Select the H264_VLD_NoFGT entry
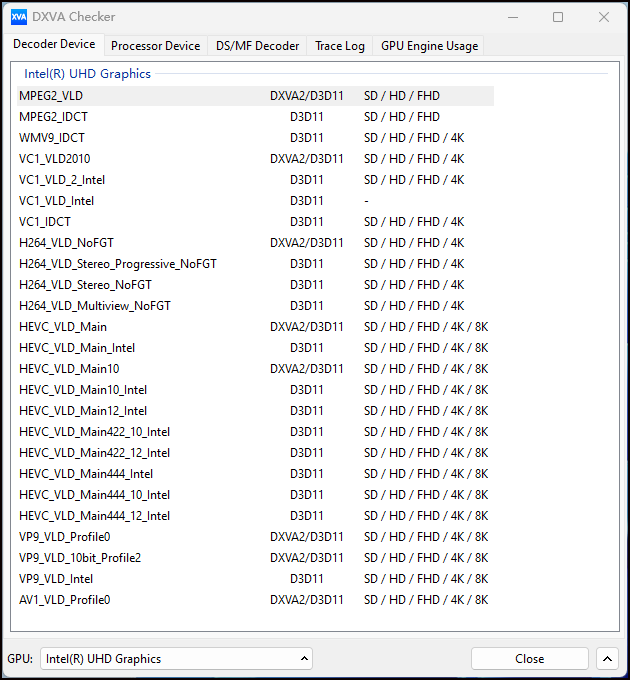 pyautogui.click(x=255, y=243)
